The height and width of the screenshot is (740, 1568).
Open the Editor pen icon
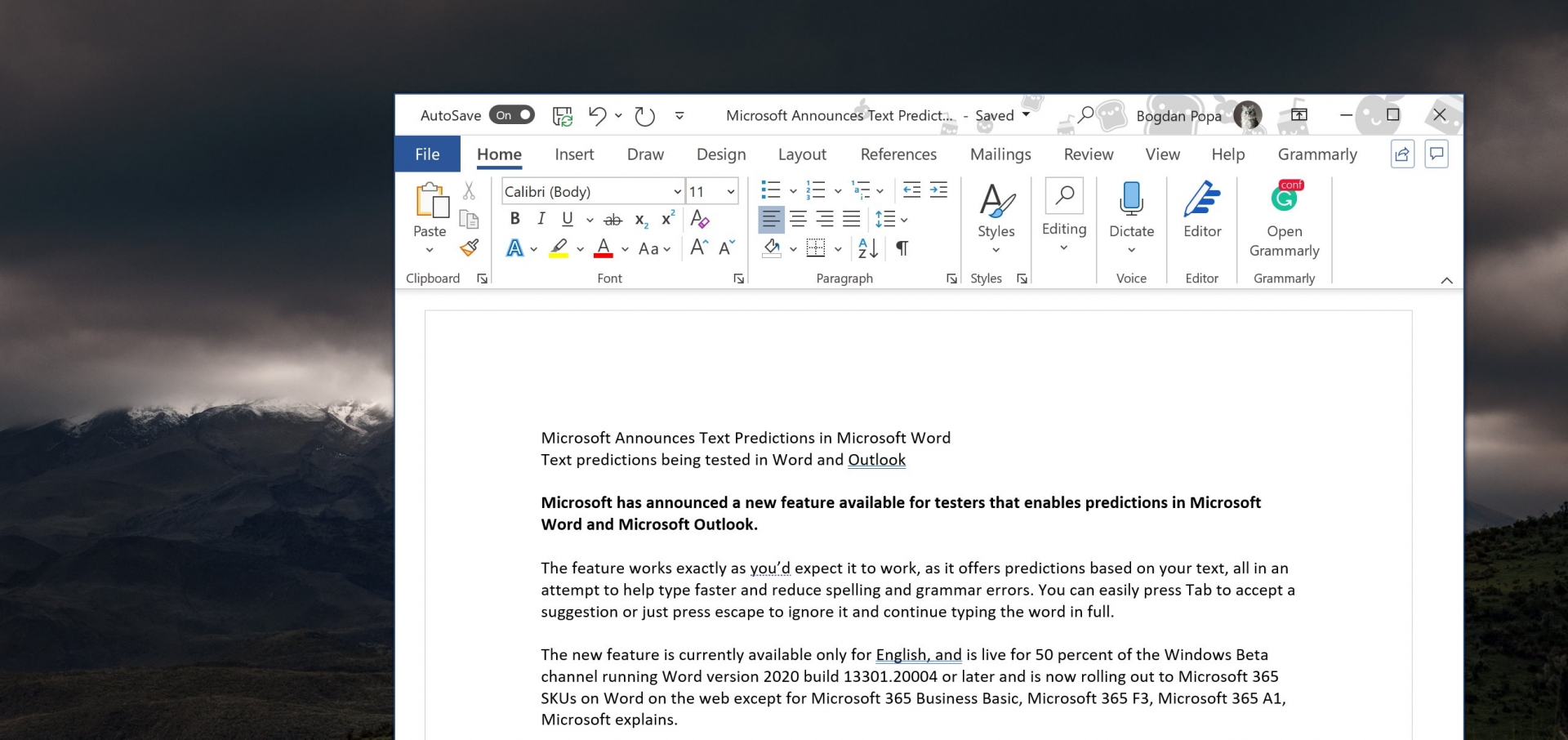(1202, 198)
